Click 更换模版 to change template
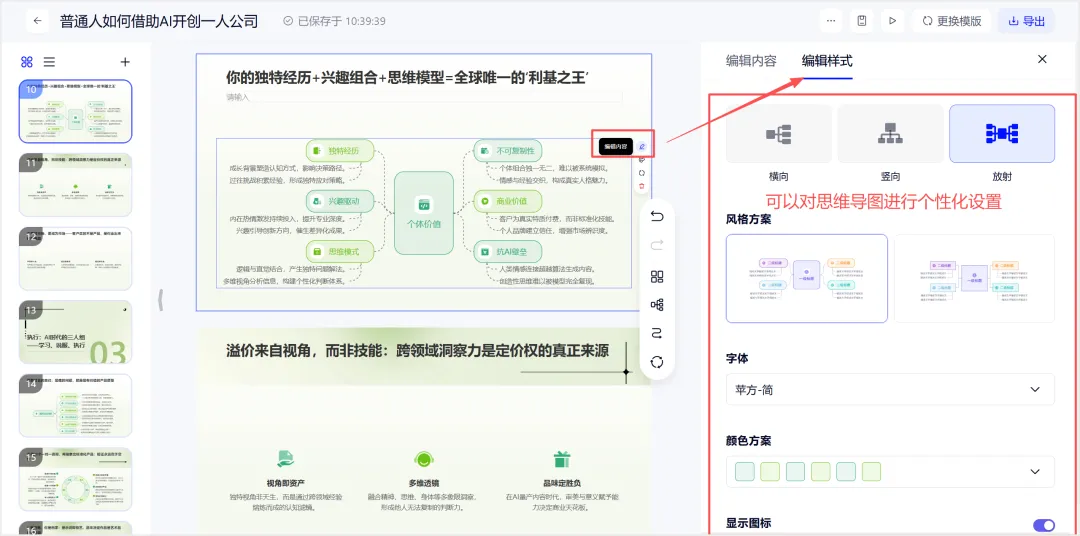The image size is (1080, 536). [x=952, y=21]
